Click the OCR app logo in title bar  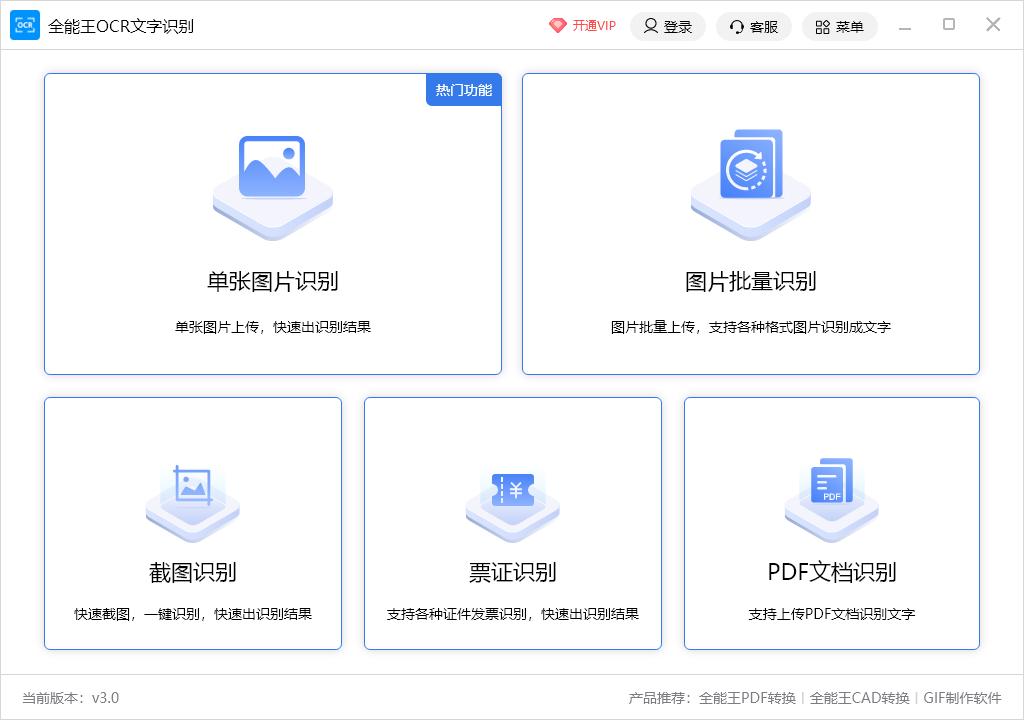(24, 25)
